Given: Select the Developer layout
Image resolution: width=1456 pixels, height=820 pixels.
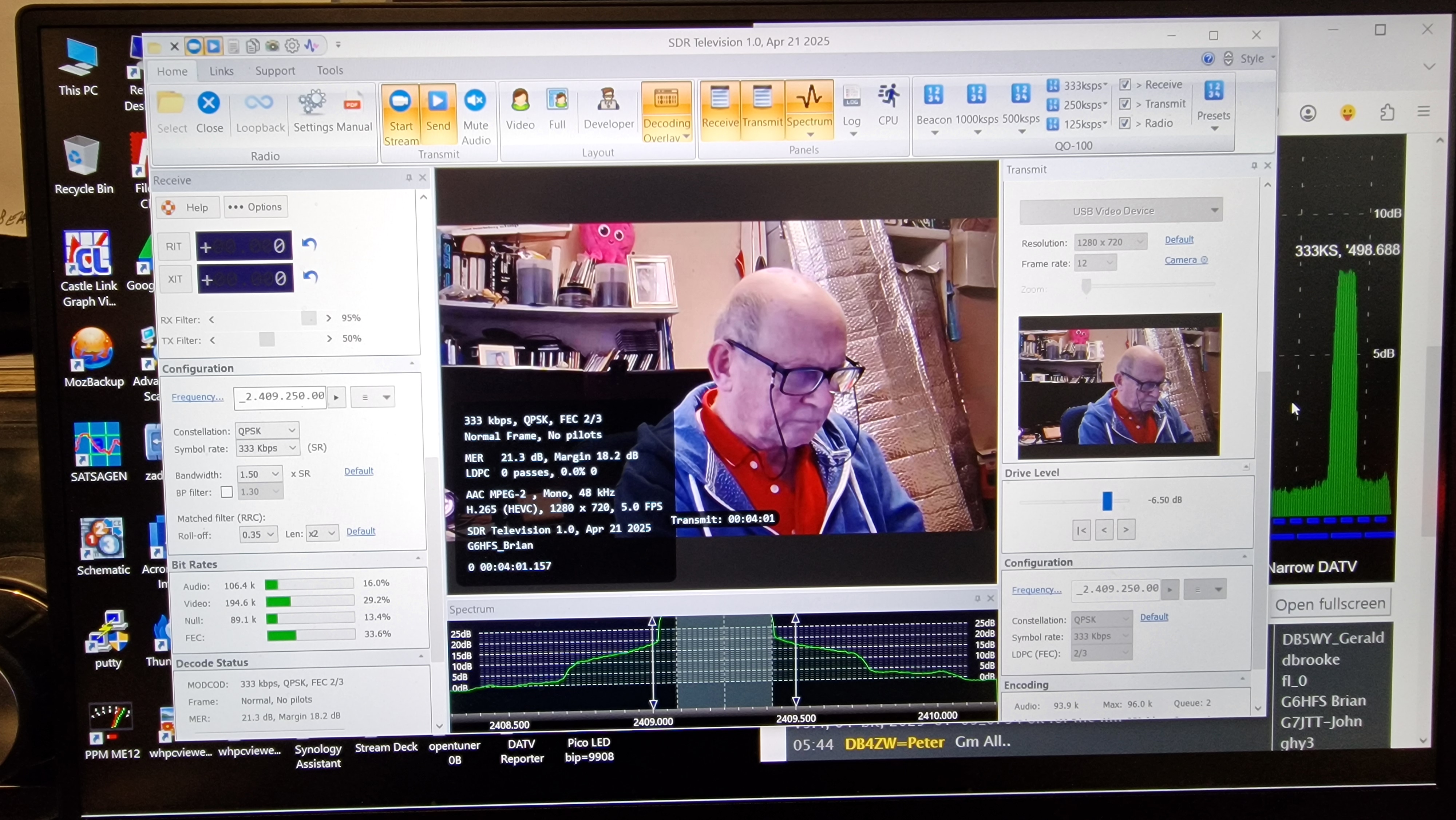Looking at the screenshot, I should coord(608,109).
